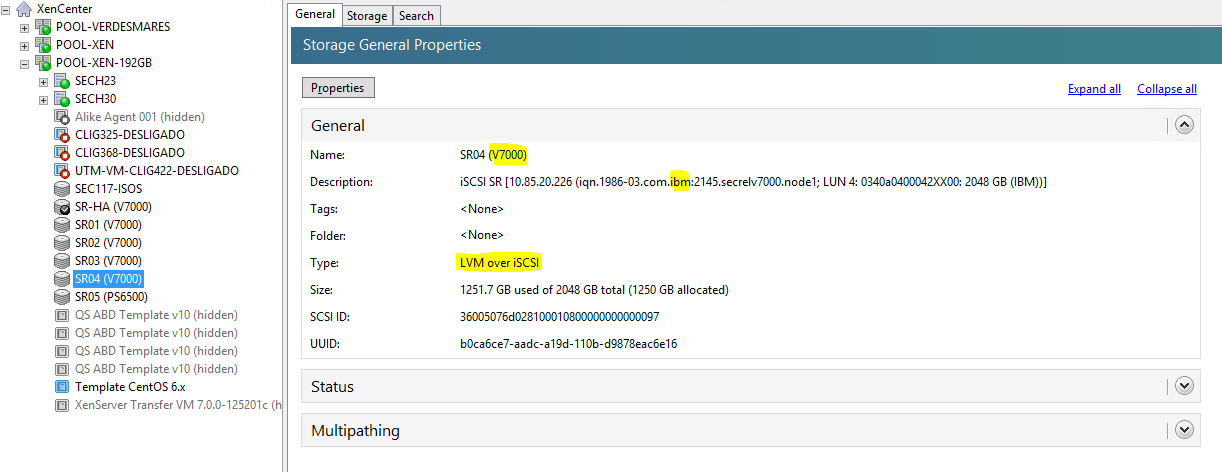Select SR05 (PS6500) in the tree
The height and width of the screenshot is (472, 1222).
[x=109, y=297]
